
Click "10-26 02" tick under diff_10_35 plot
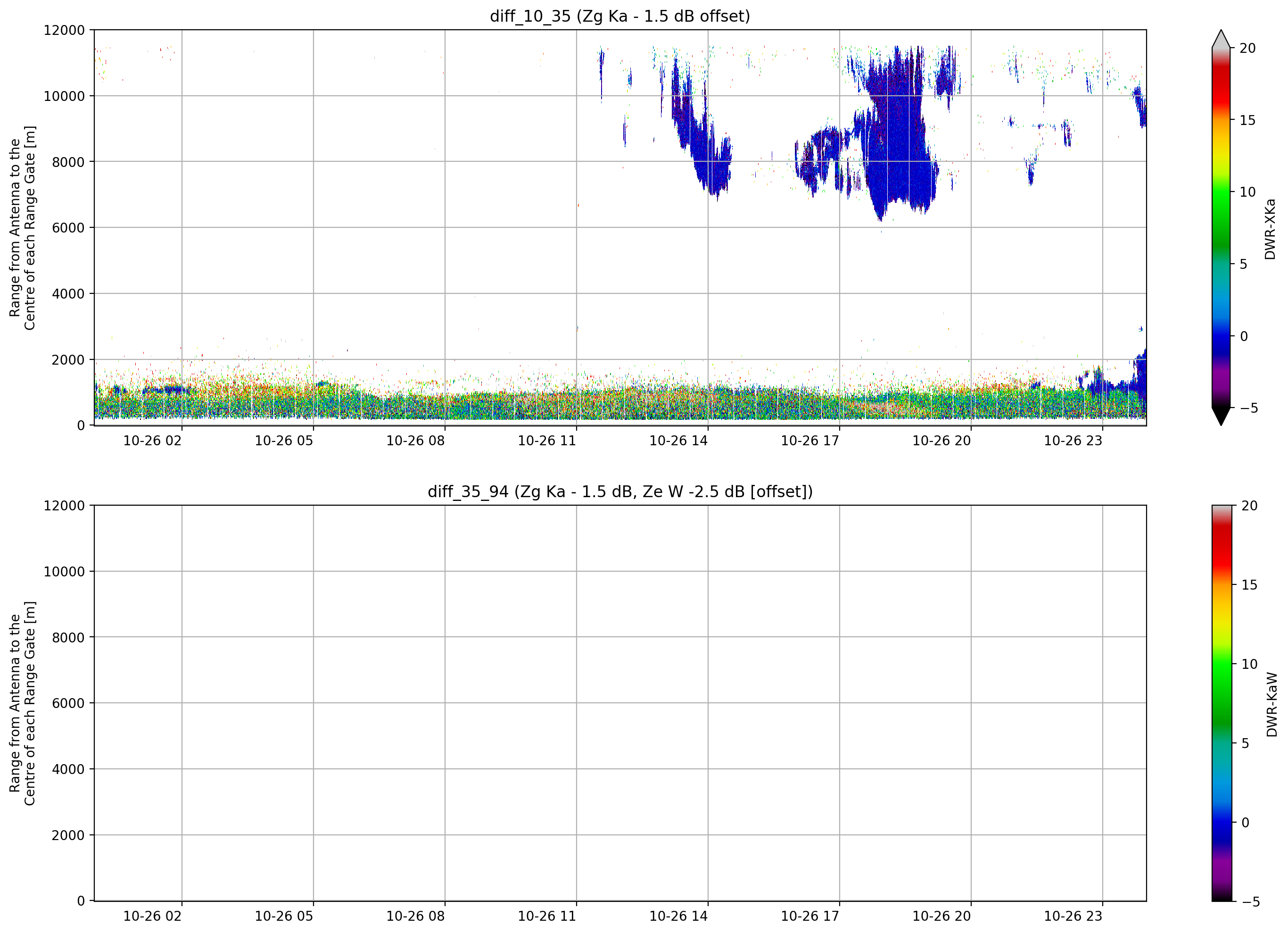(152, 441)
